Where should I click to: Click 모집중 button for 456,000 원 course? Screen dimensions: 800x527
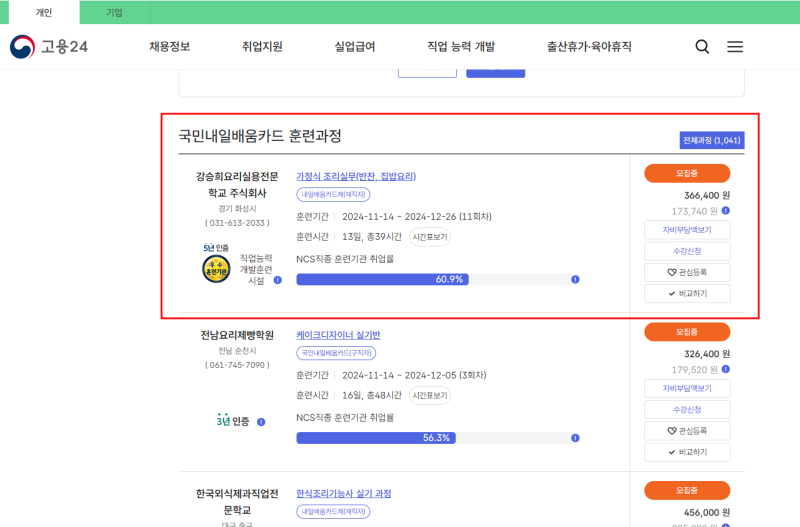point(687,491)
